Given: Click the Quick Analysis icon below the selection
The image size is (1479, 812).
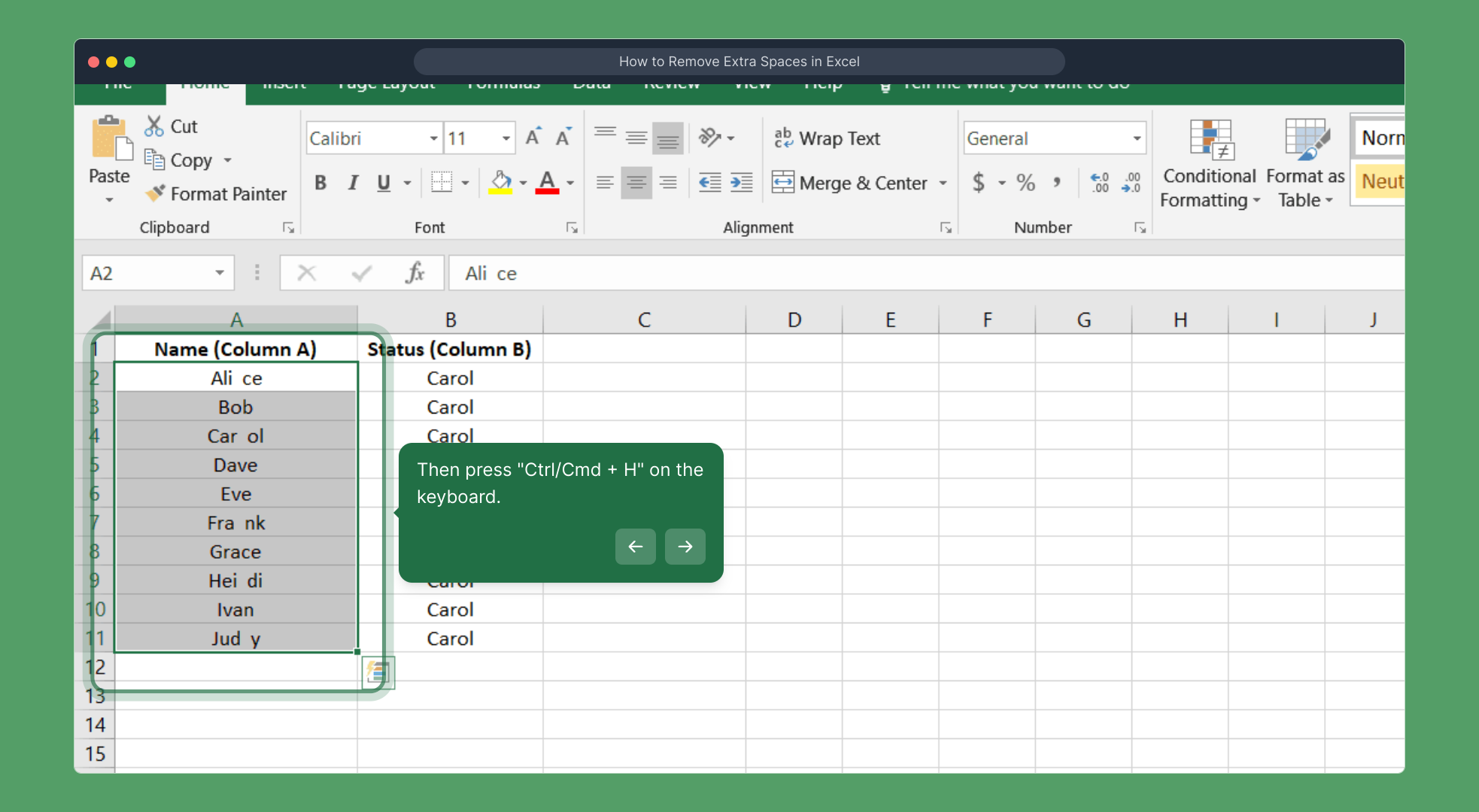Looking at the screenshot, I should click(x=378, y=671).
